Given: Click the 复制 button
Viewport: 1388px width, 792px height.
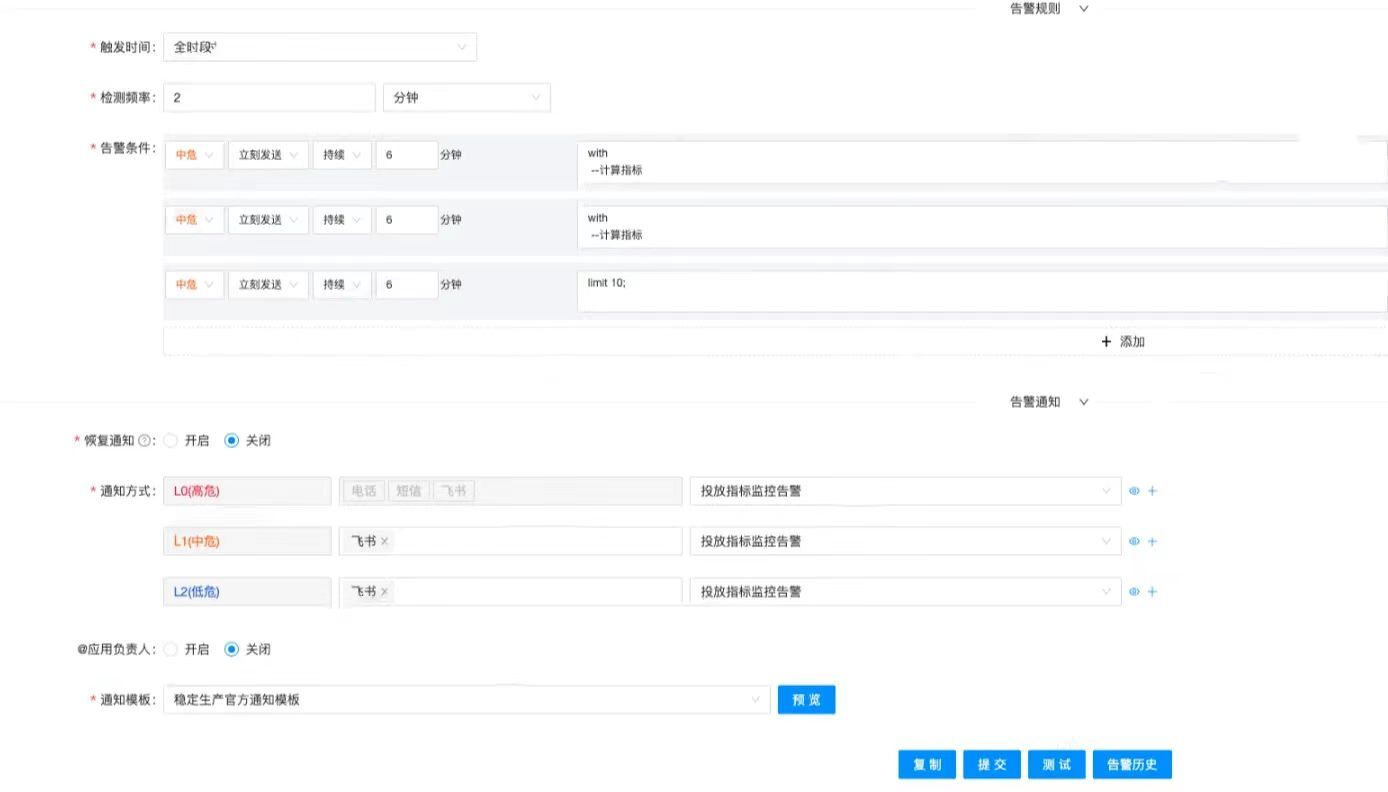Looking at the screenshot, I should (x=927, y=765).
